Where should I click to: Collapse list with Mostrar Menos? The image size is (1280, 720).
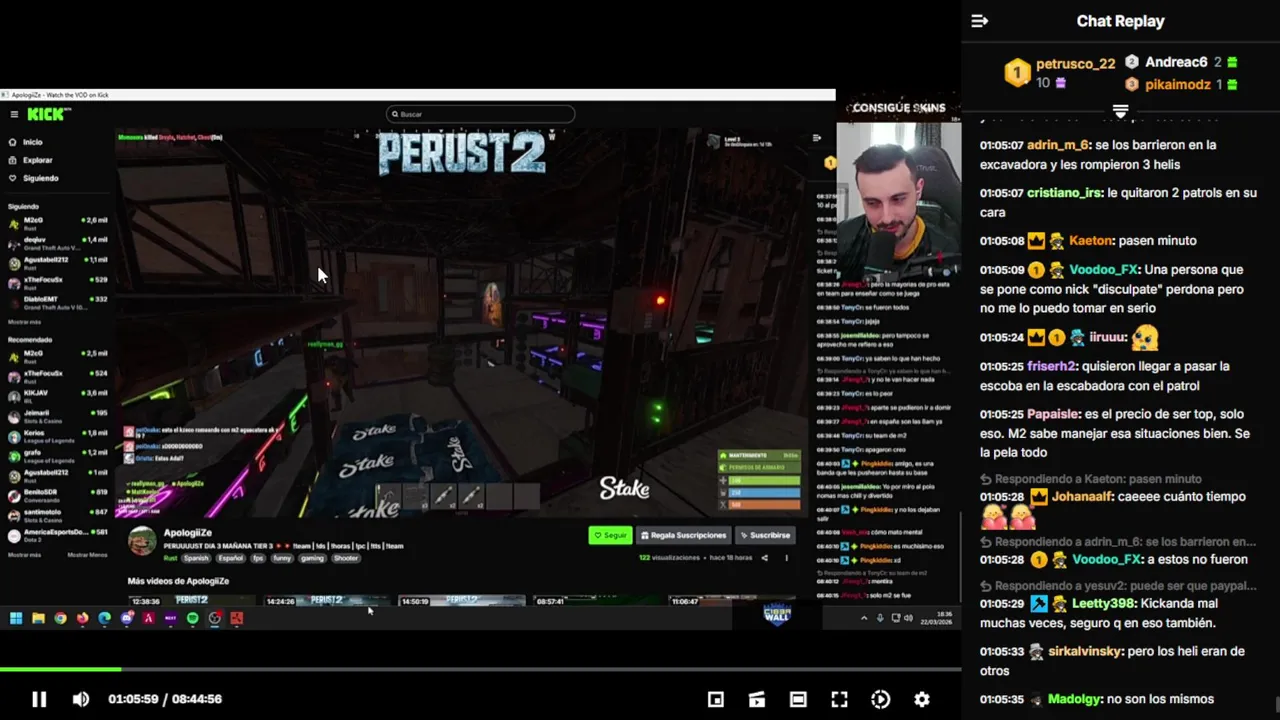[x=87, y=554]
